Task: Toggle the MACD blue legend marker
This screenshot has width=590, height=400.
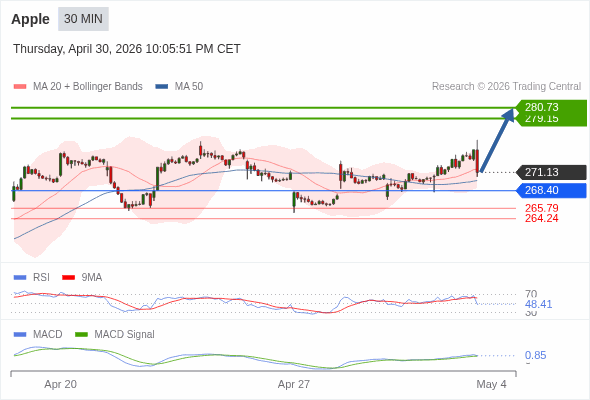Action: click(20, 335)
